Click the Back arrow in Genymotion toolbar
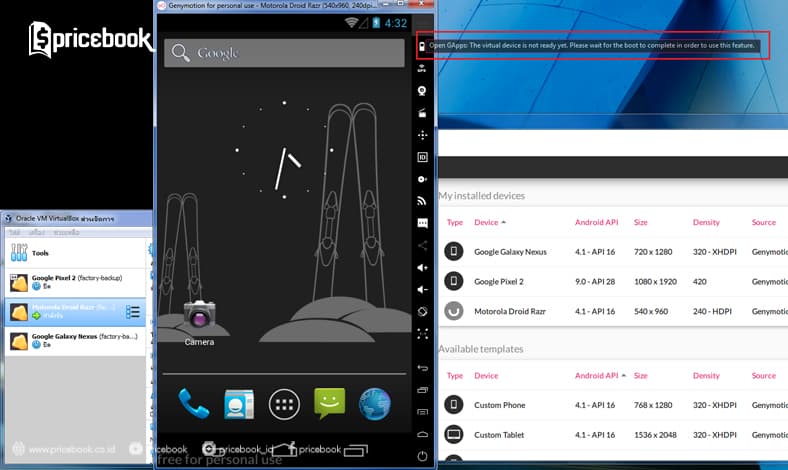The height and width of the screenshot is (470, 788). [x=422, y=368]
